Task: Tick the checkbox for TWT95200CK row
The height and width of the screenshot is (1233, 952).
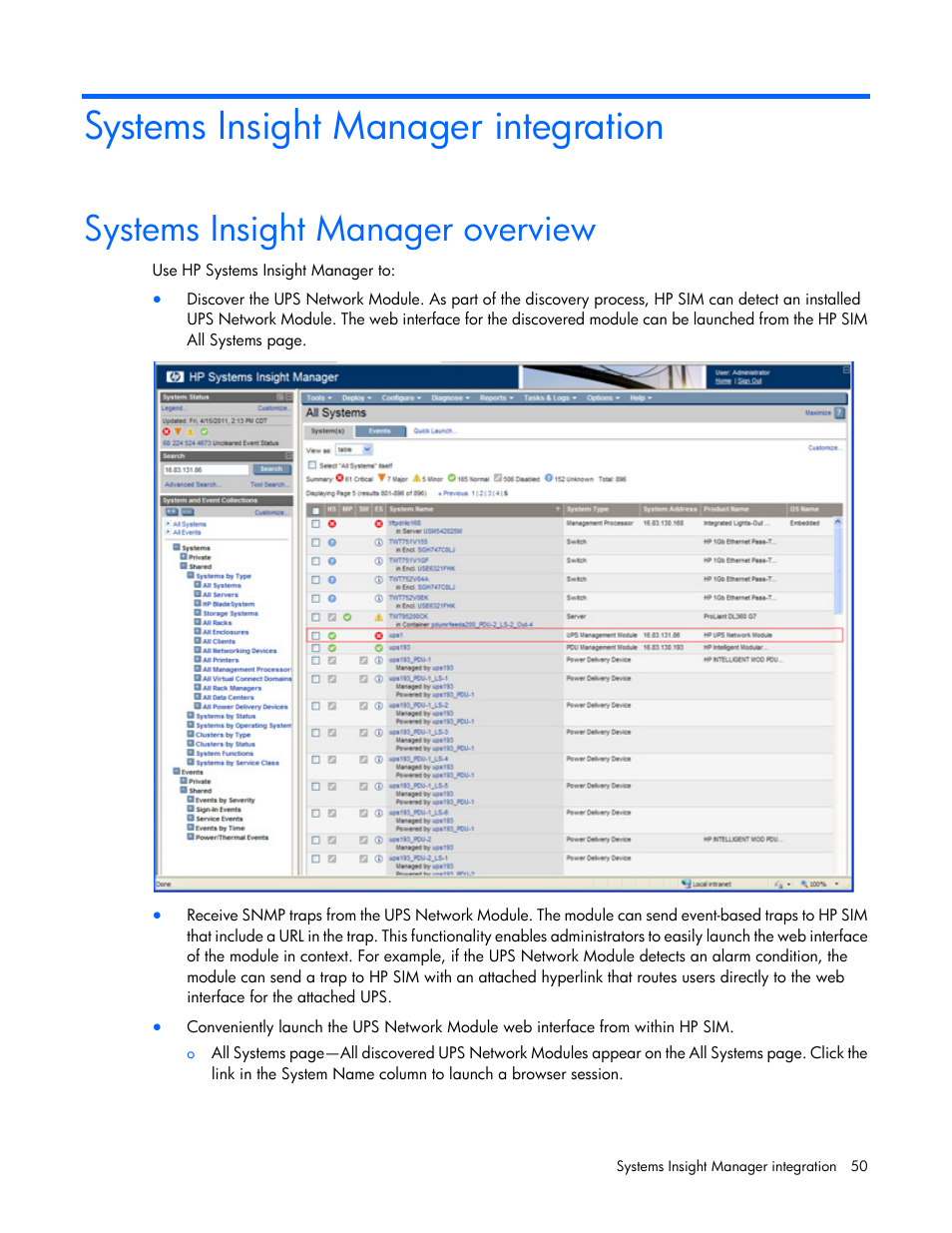Action: (x=315, y=617)
